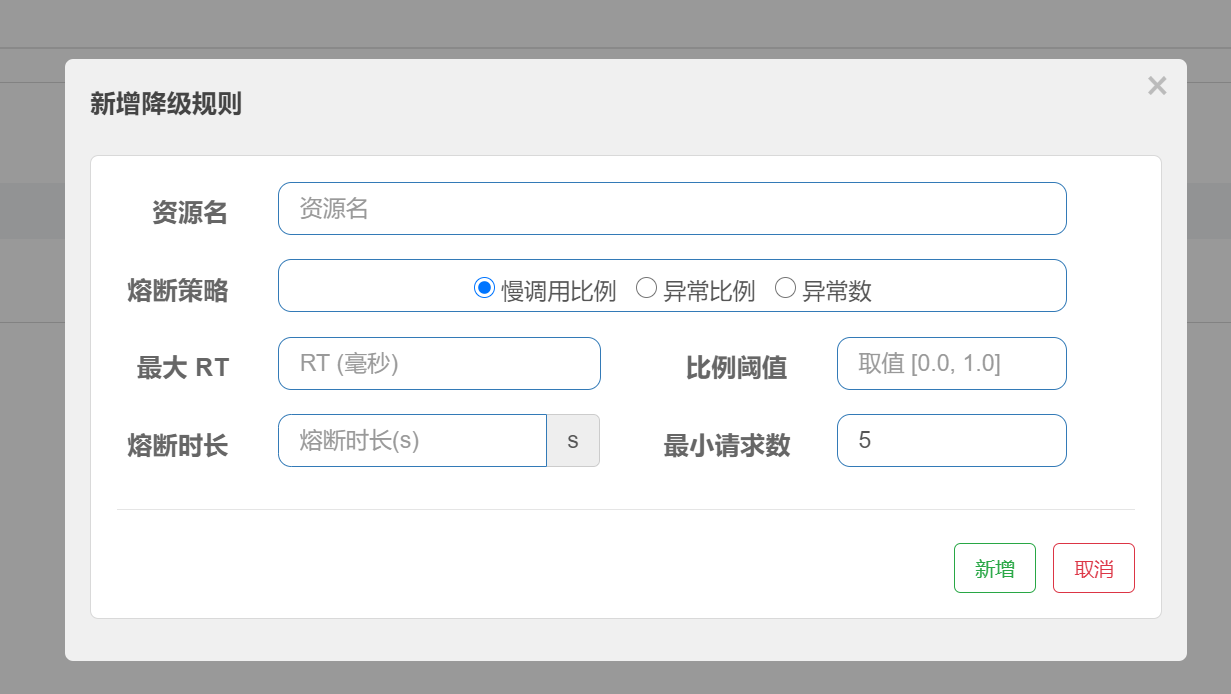Click the 最小请求数 field label
Image resolution: width=1231 pixels, height=694 pixels.
coord(727,446)
